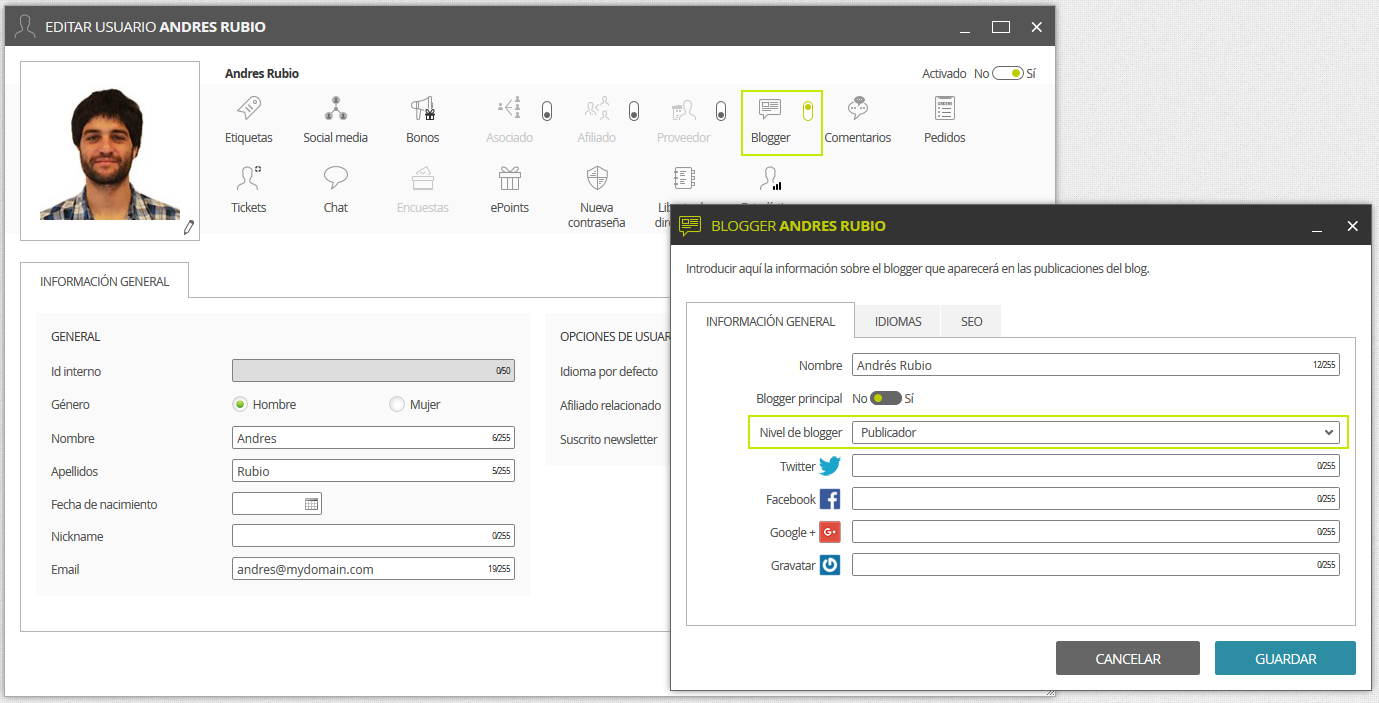The height and width of the screenshot is (703, 1379).
Task: Click the Facebook icon
Action: pos(830,499)
